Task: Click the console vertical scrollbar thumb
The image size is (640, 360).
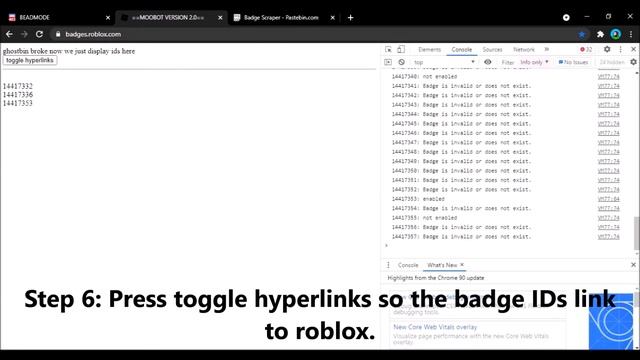Action: coord(637,233)
